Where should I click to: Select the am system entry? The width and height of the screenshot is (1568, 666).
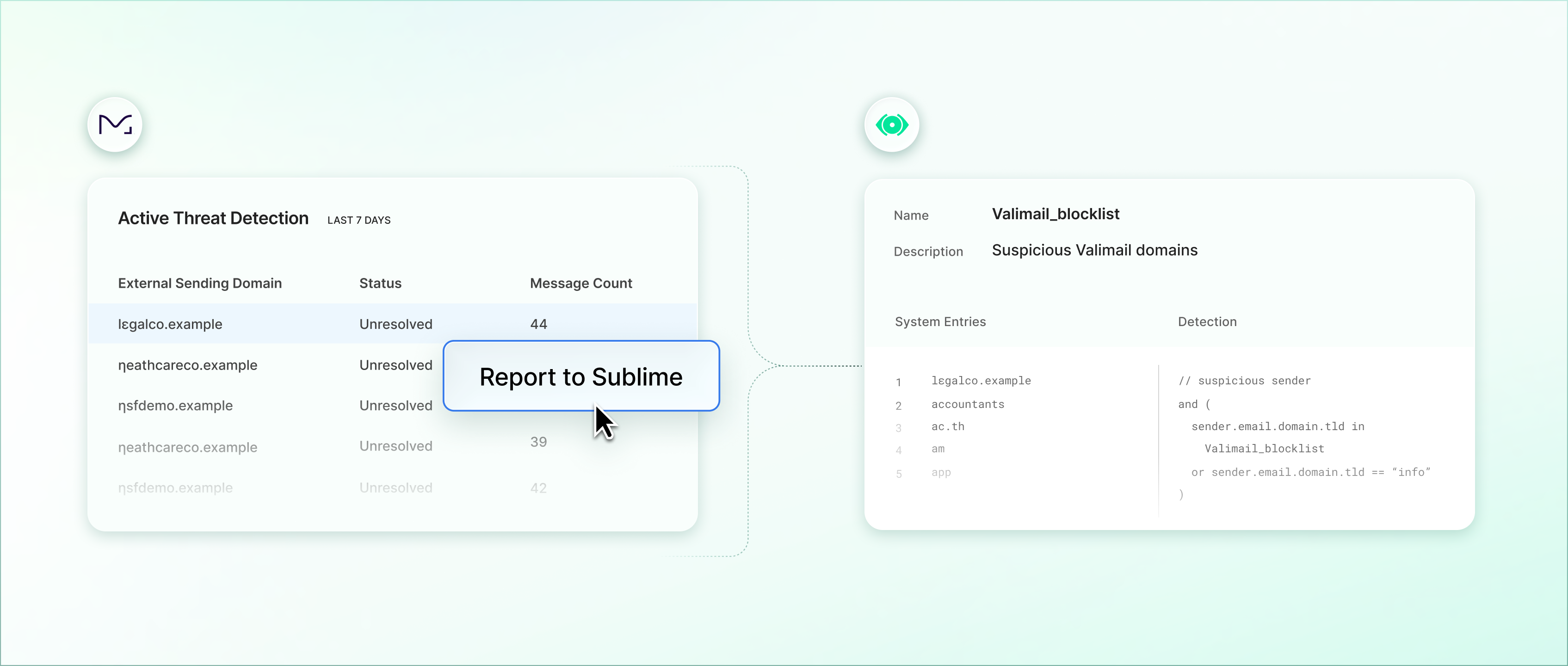938,449
